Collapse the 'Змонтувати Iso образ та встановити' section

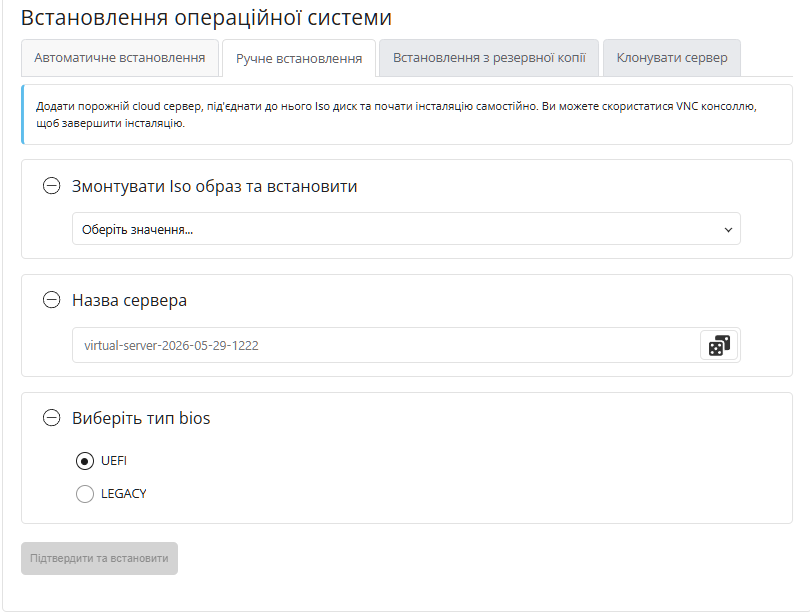[51, 185]
